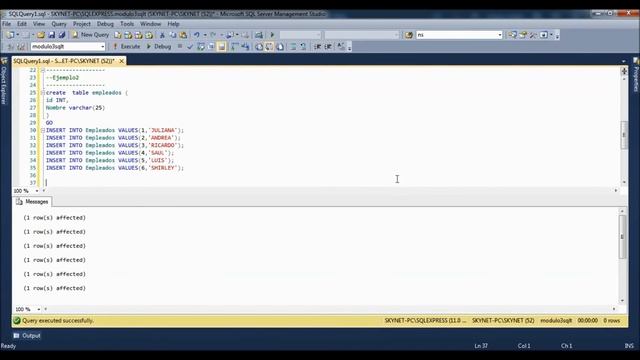640x360 pixels.
Task: Open the modulo3sqlt database dropdown
Action: 102,47
